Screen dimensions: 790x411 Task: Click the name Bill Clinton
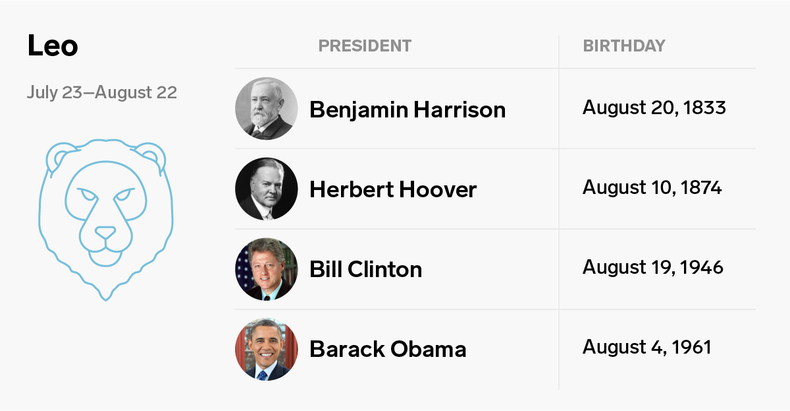[365, 269]
